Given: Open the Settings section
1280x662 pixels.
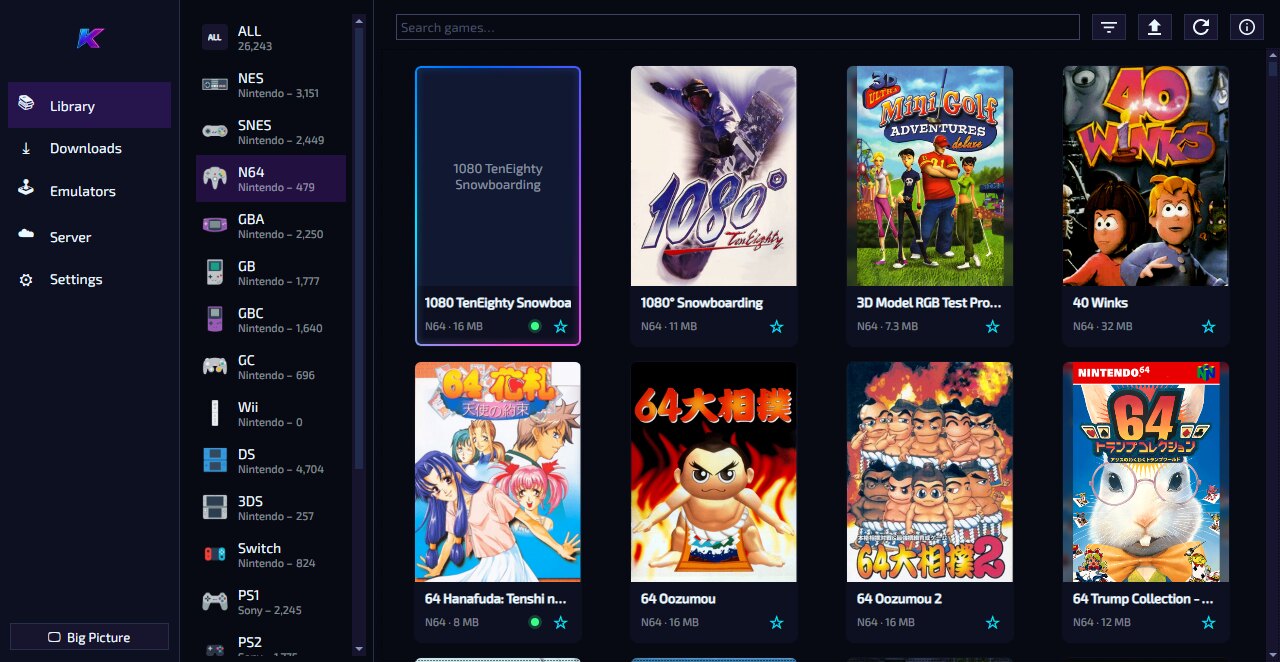Looking at the screenshot, I should pos(89,279).
